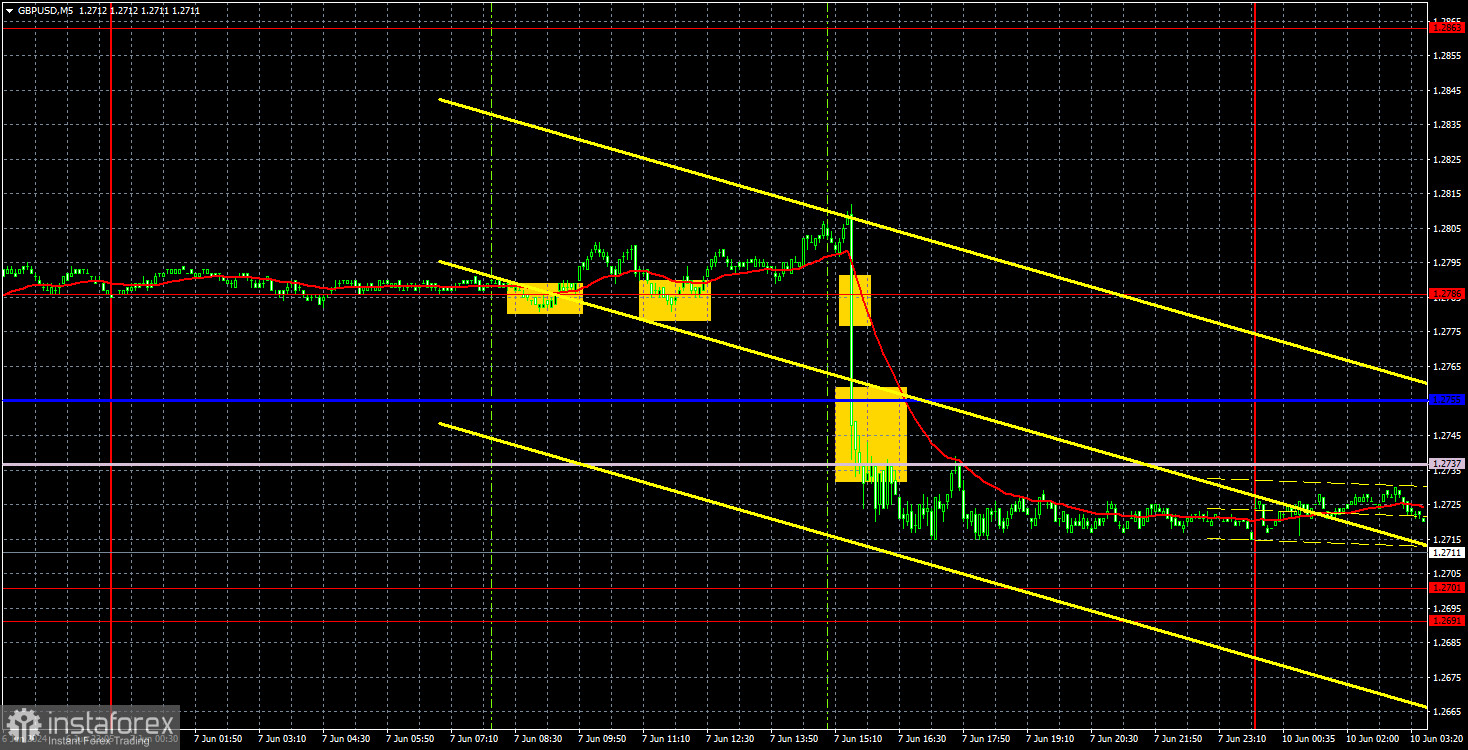The width and height of the screenshot is (1468, 750).
Task: Click the 1.2675 price axis value
Action: pos(1447,677)
